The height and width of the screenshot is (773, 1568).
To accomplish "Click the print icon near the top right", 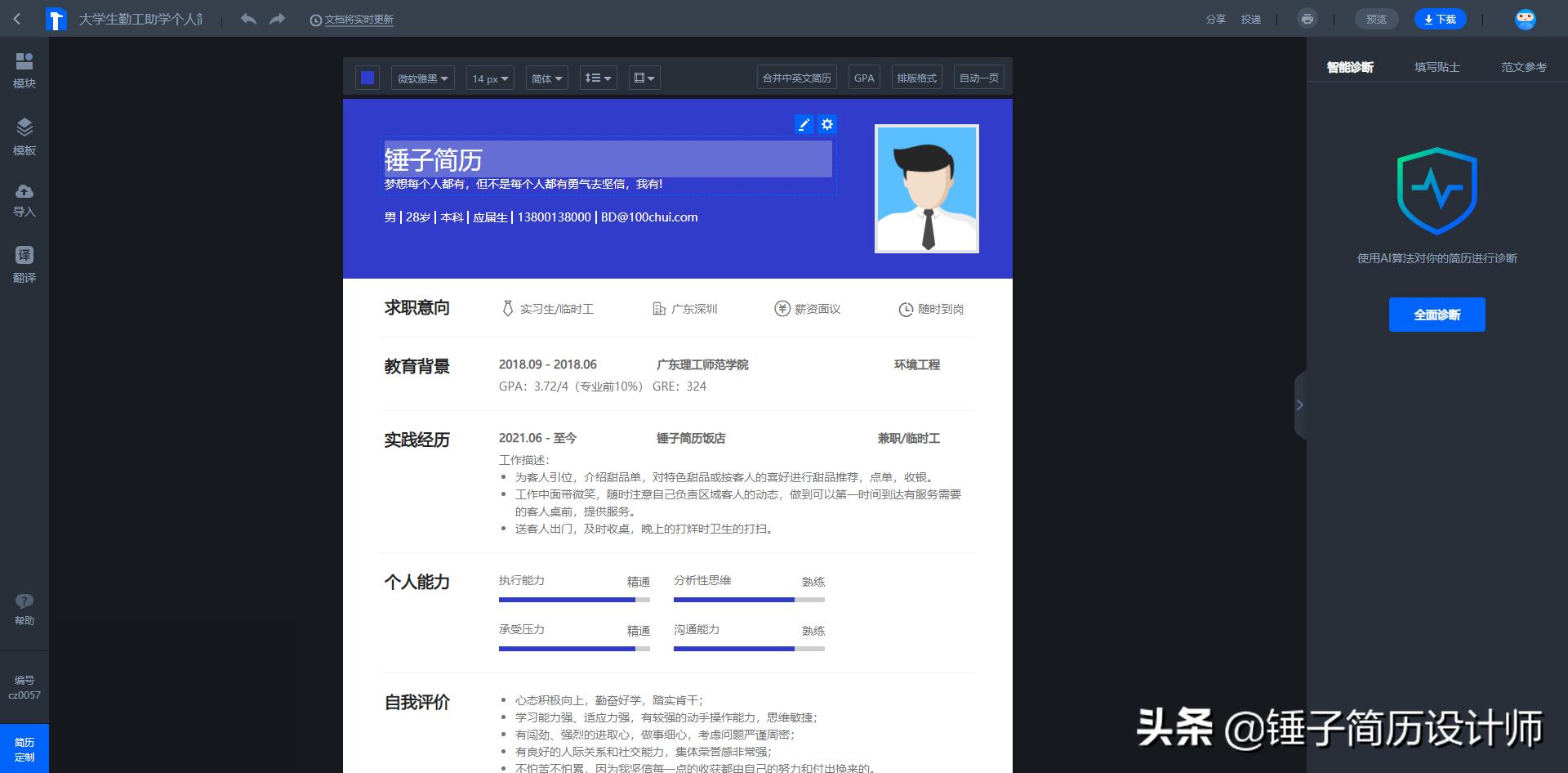I will 1307,18.
